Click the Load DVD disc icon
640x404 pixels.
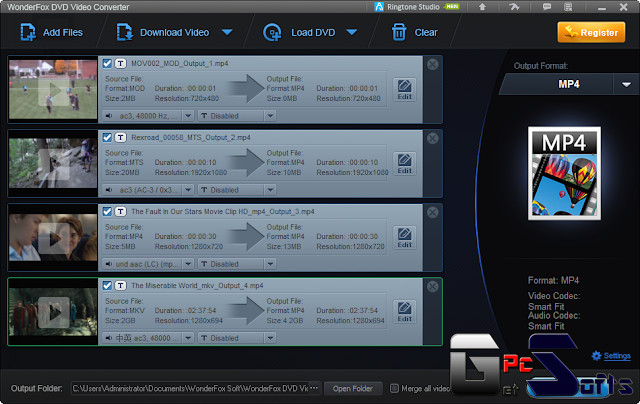(x=272, y=32)
